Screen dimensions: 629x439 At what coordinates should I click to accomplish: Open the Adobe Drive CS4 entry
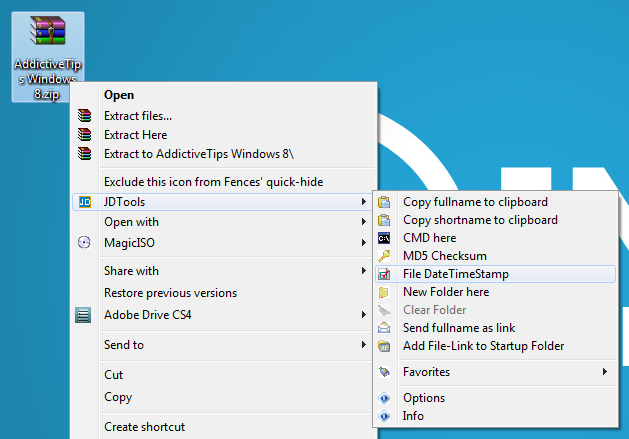(x=222, y=315)
